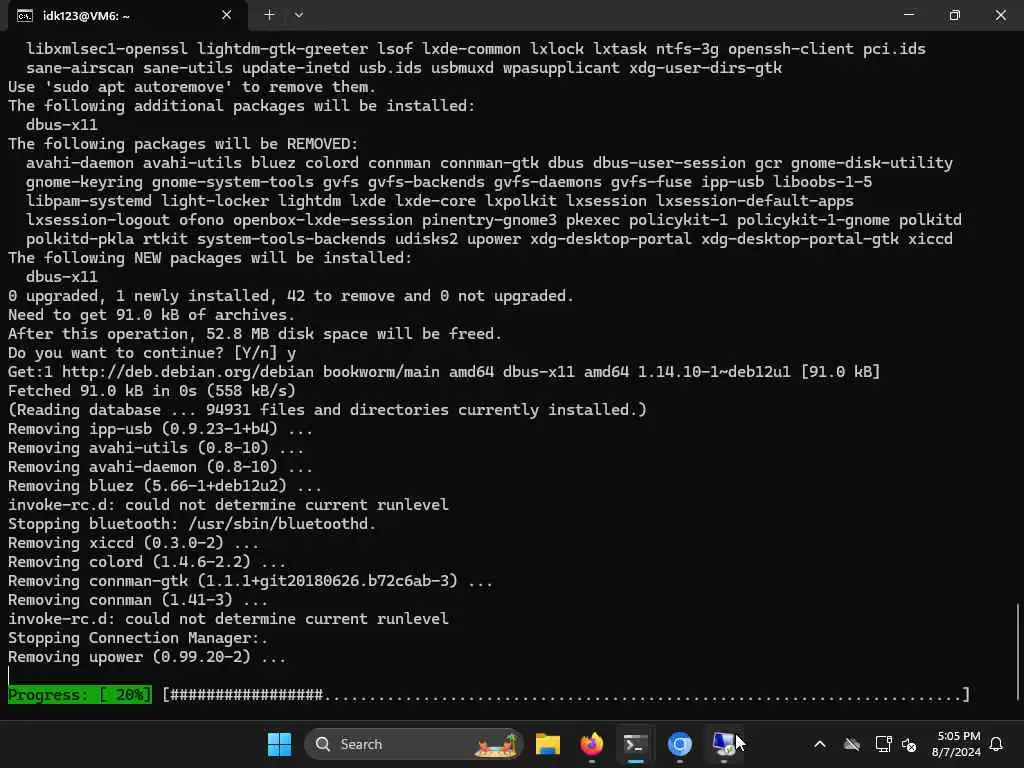Click the terminal icon in the tab
This screenshot has width=1024, height=768.
click(x=25, y=16)
